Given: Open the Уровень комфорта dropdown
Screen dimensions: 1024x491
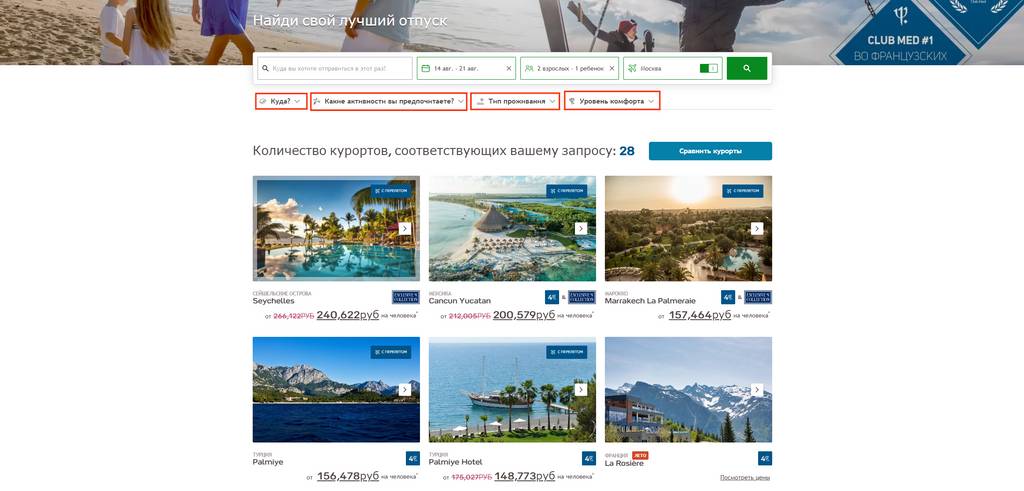Looking at the screenshot, I should pyautogui.click(x=612, y=101).
